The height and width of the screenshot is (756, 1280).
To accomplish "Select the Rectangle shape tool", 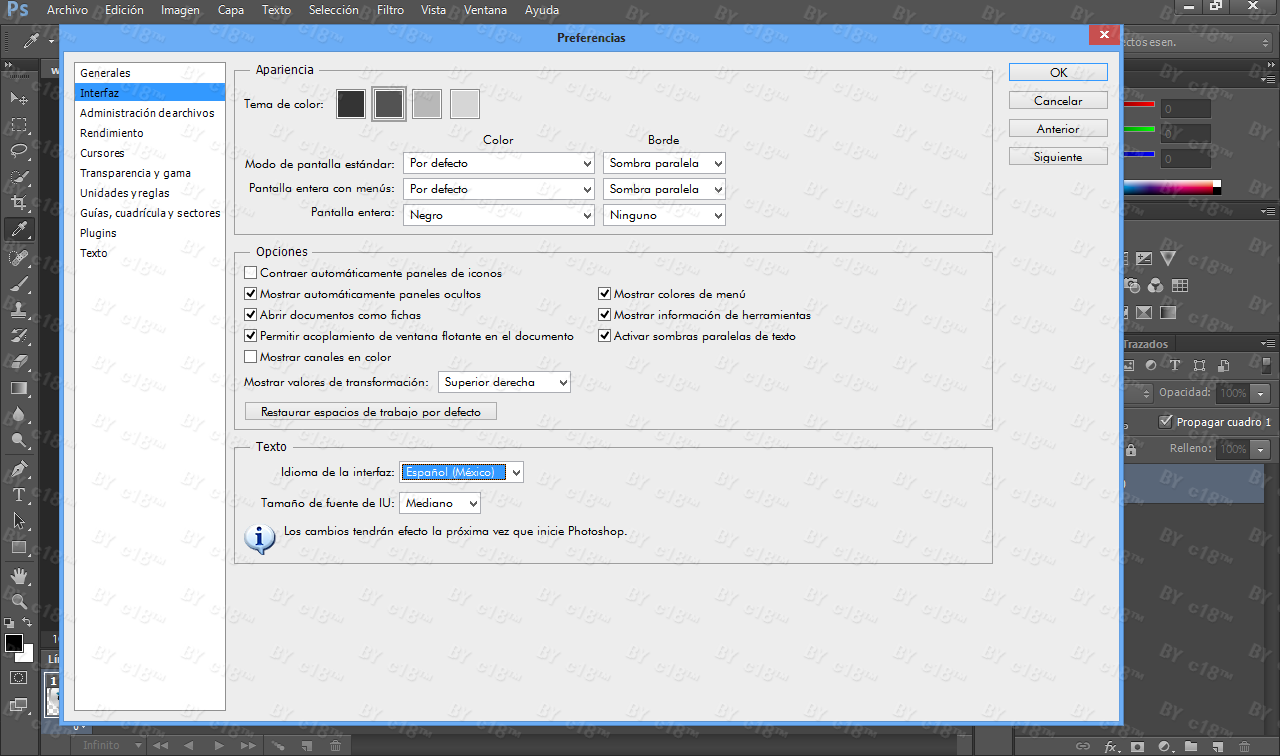I will tap(19, 547).
